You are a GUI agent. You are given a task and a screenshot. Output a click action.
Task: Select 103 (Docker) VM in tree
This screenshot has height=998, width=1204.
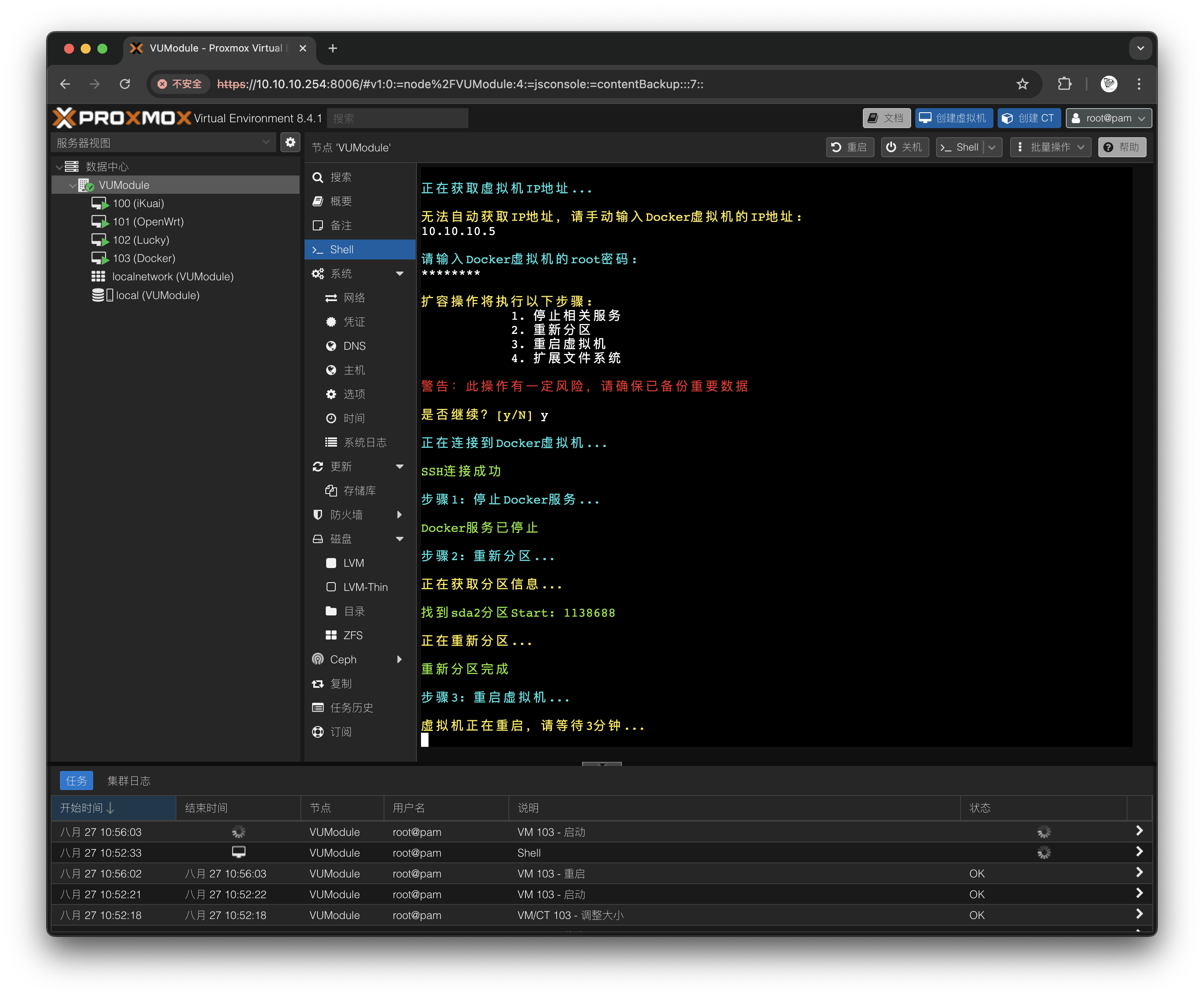point(144,258)
